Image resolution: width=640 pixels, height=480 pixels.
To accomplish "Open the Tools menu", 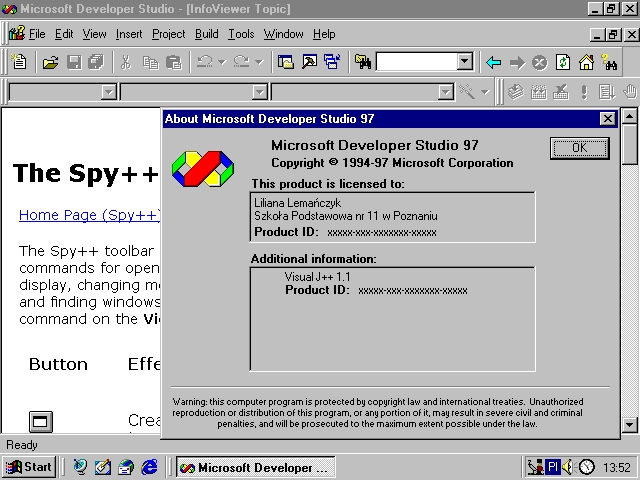I will pyautogui.click(x=241, y=34).
